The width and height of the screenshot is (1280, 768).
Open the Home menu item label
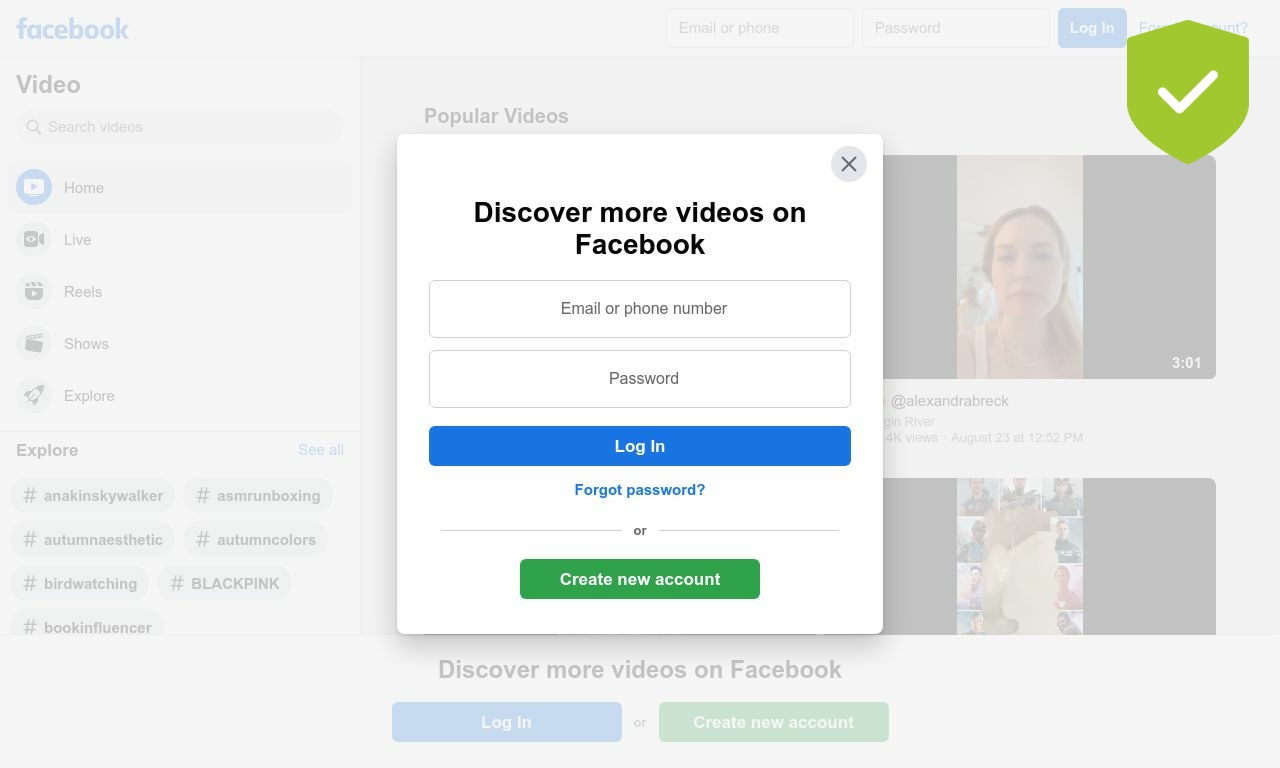(x=84, y=188)
